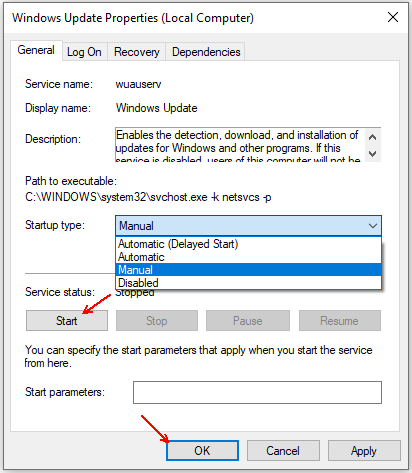Start the Windows Update service
412x473 pixels.
coord(67,321)
